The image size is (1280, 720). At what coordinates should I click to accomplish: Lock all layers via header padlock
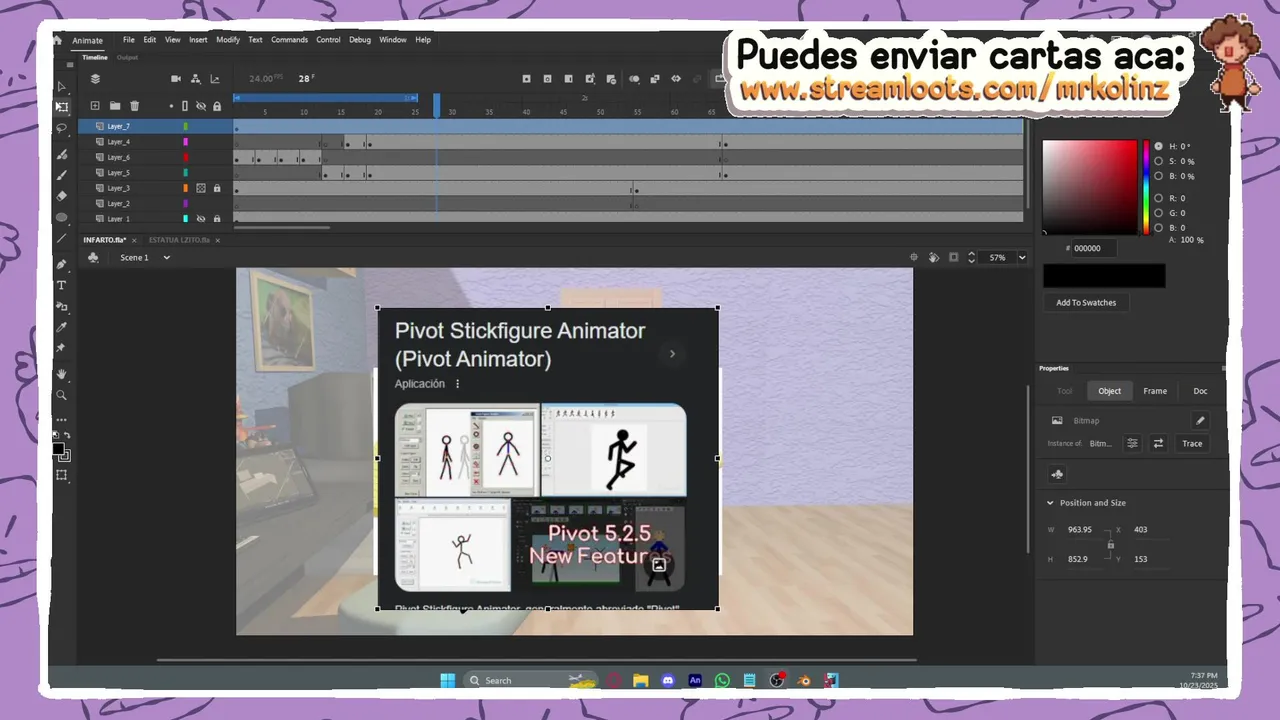click(x=217, y=105)
